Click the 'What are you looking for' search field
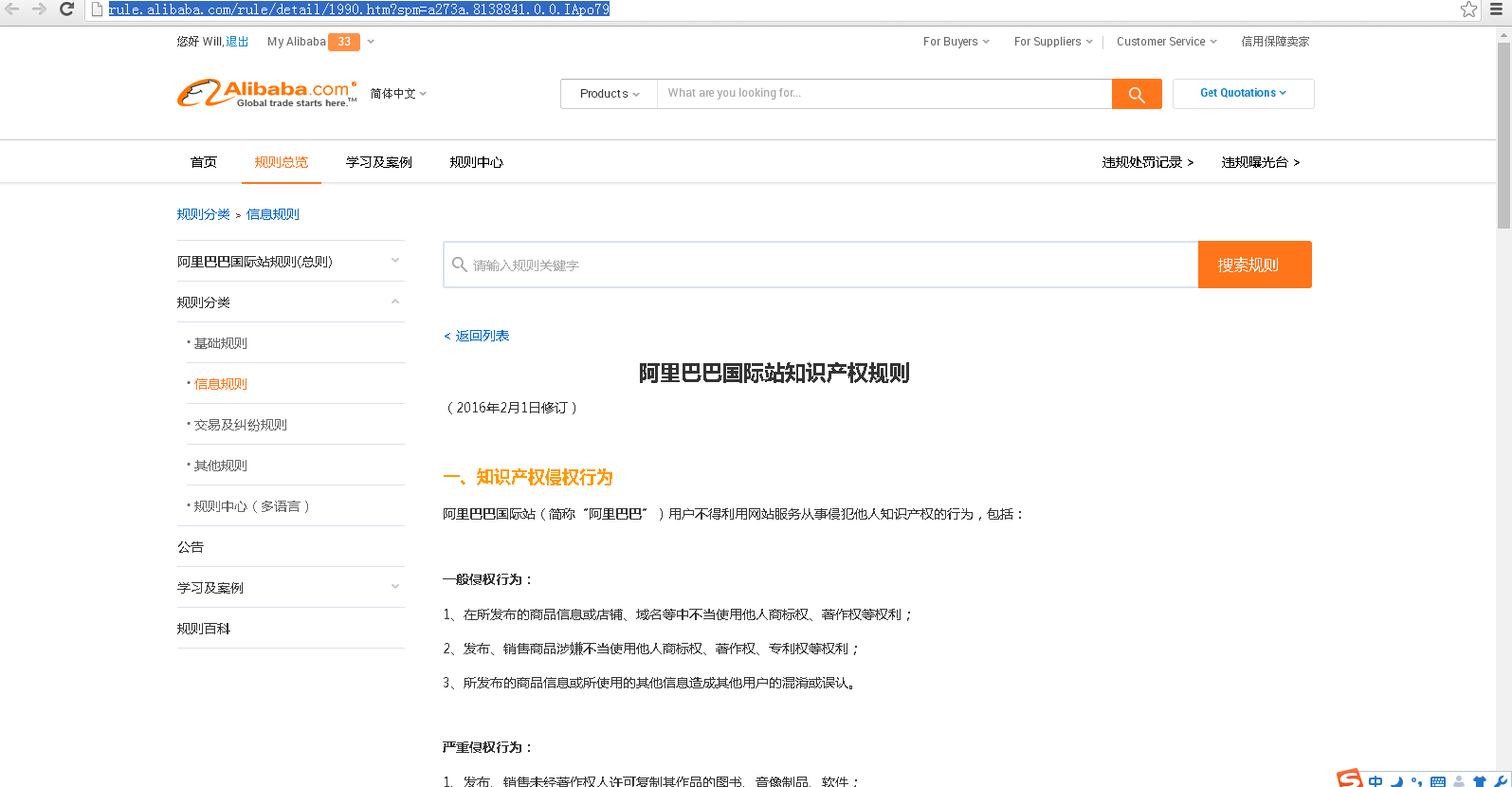 point(884,94)
